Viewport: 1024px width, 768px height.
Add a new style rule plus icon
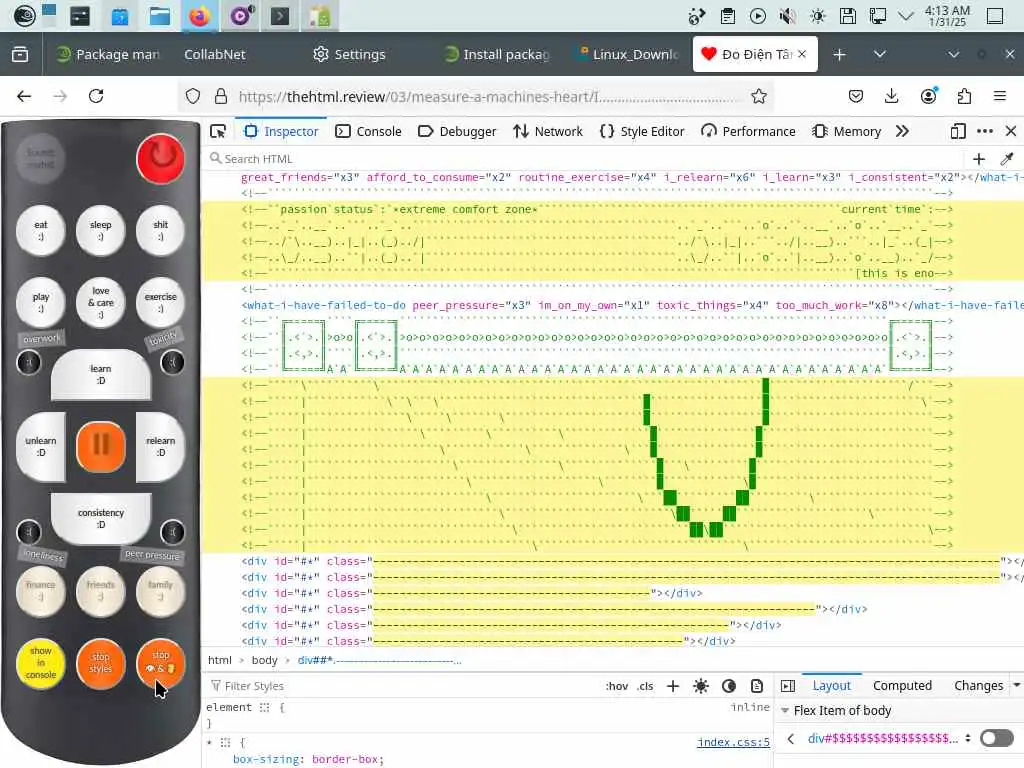(673, 686)
